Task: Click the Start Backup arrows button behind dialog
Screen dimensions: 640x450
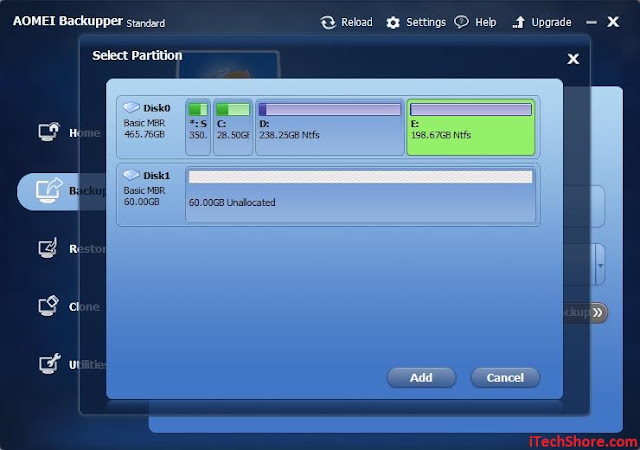Action: [598, 313]
